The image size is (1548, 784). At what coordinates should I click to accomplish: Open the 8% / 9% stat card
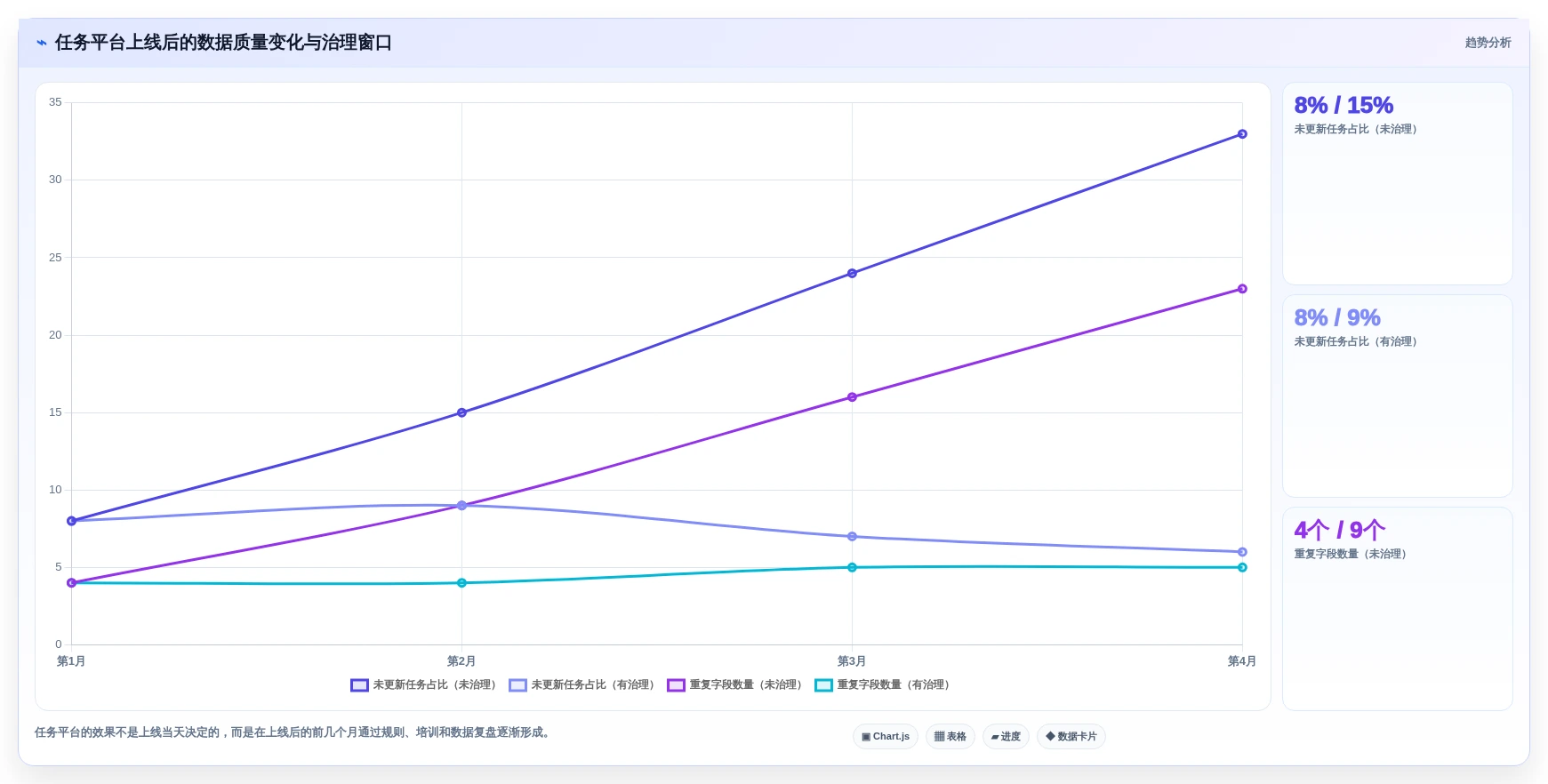tap(1397, 396)
